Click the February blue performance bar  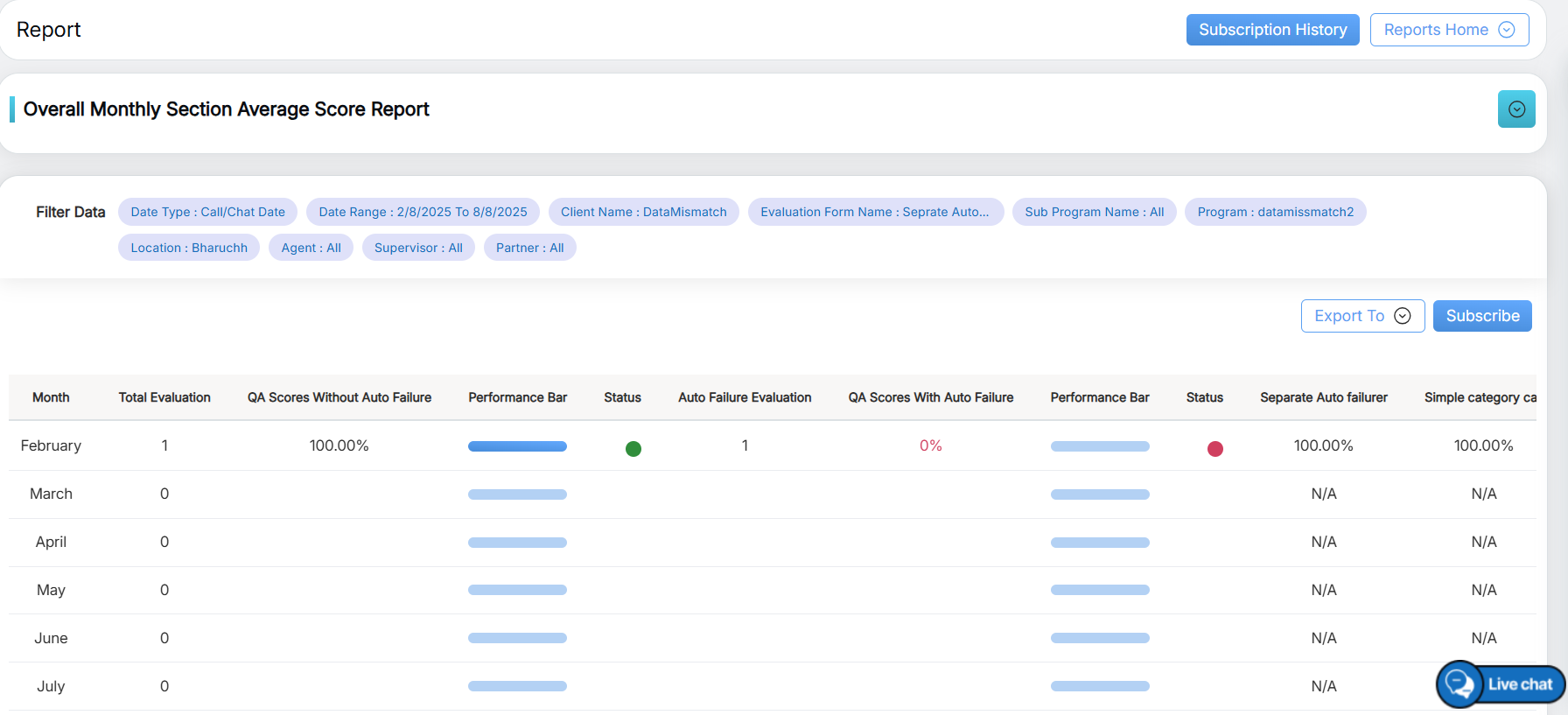click(x=517, y=446)
